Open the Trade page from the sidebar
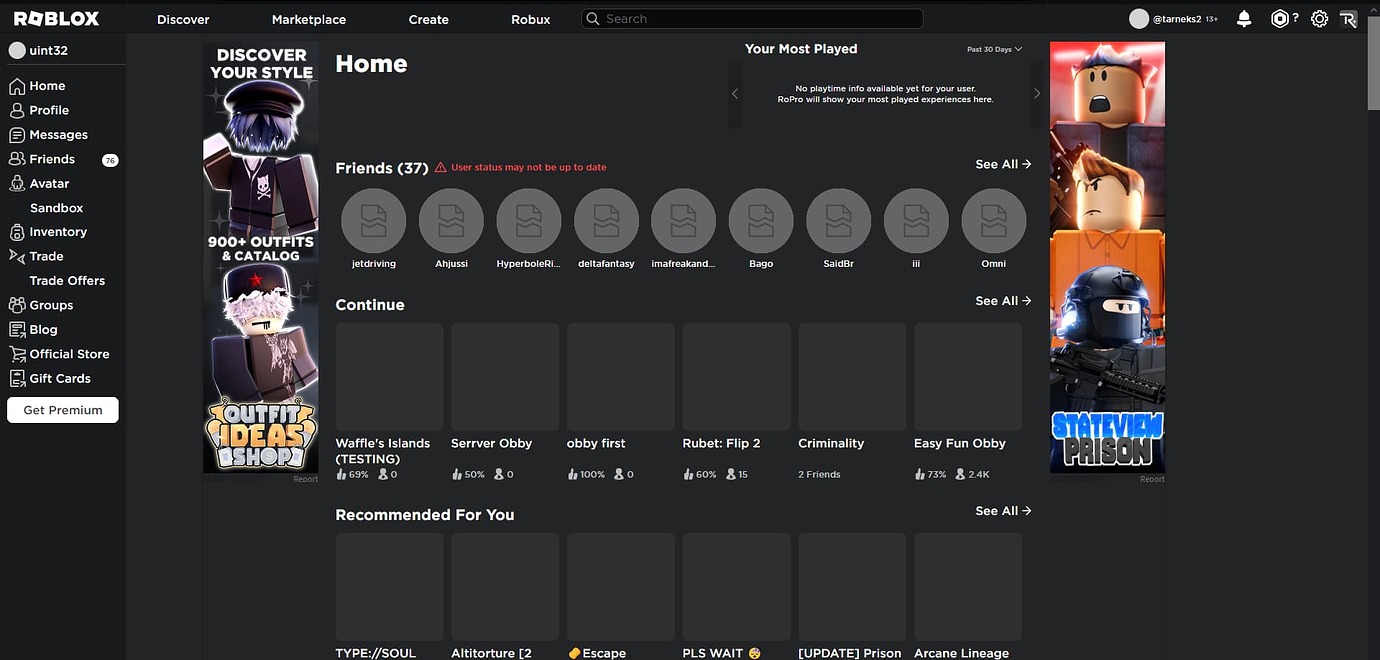Screen dimensions: 1380x660 (44, 256)
